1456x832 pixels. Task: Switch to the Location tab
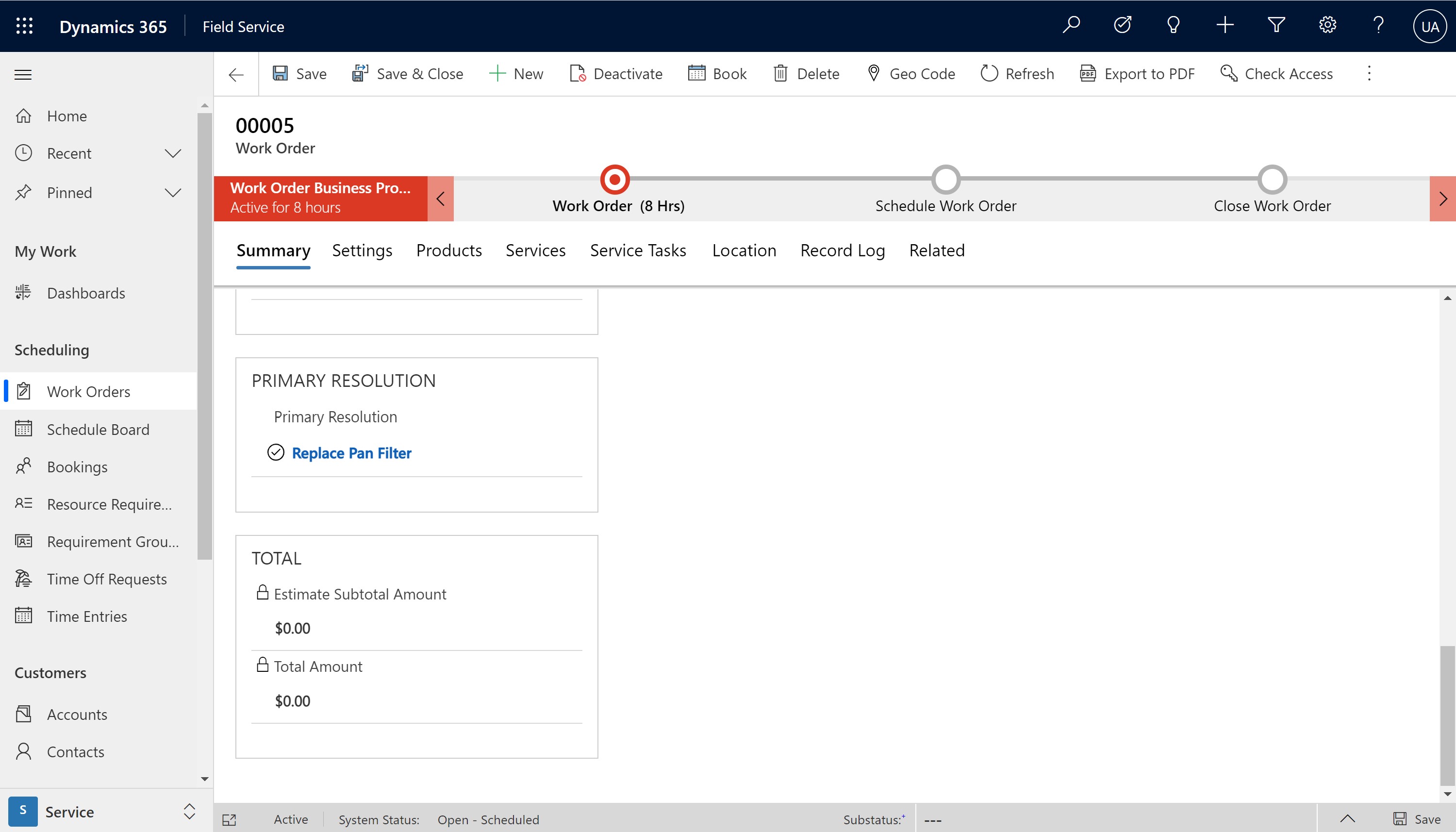click(x=744, y=251)
